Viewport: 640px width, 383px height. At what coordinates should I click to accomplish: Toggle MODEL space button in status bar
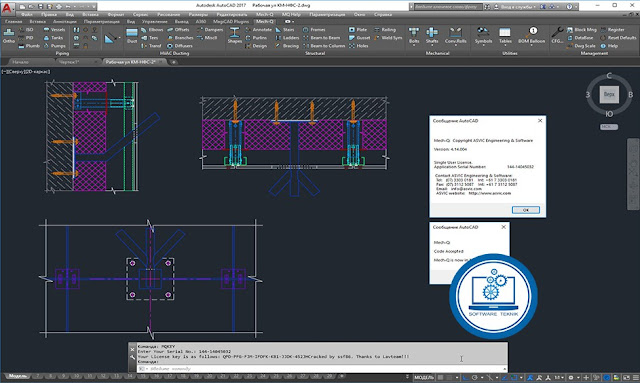[424, 377]
